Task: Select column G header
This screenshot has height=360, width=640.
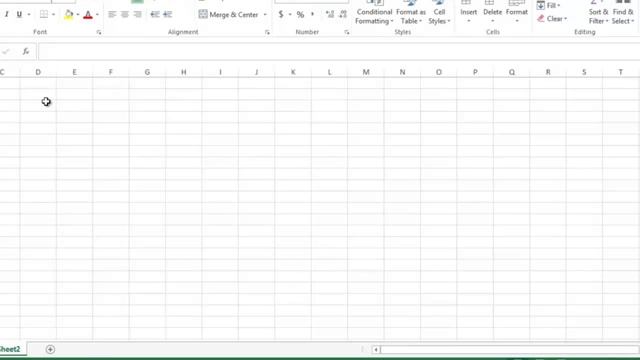Action: click(x=147, y=72)
